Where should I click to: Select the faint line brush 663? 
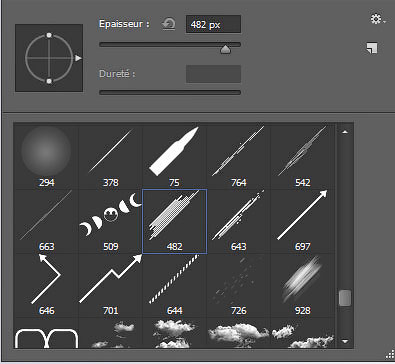click(46, 221)
